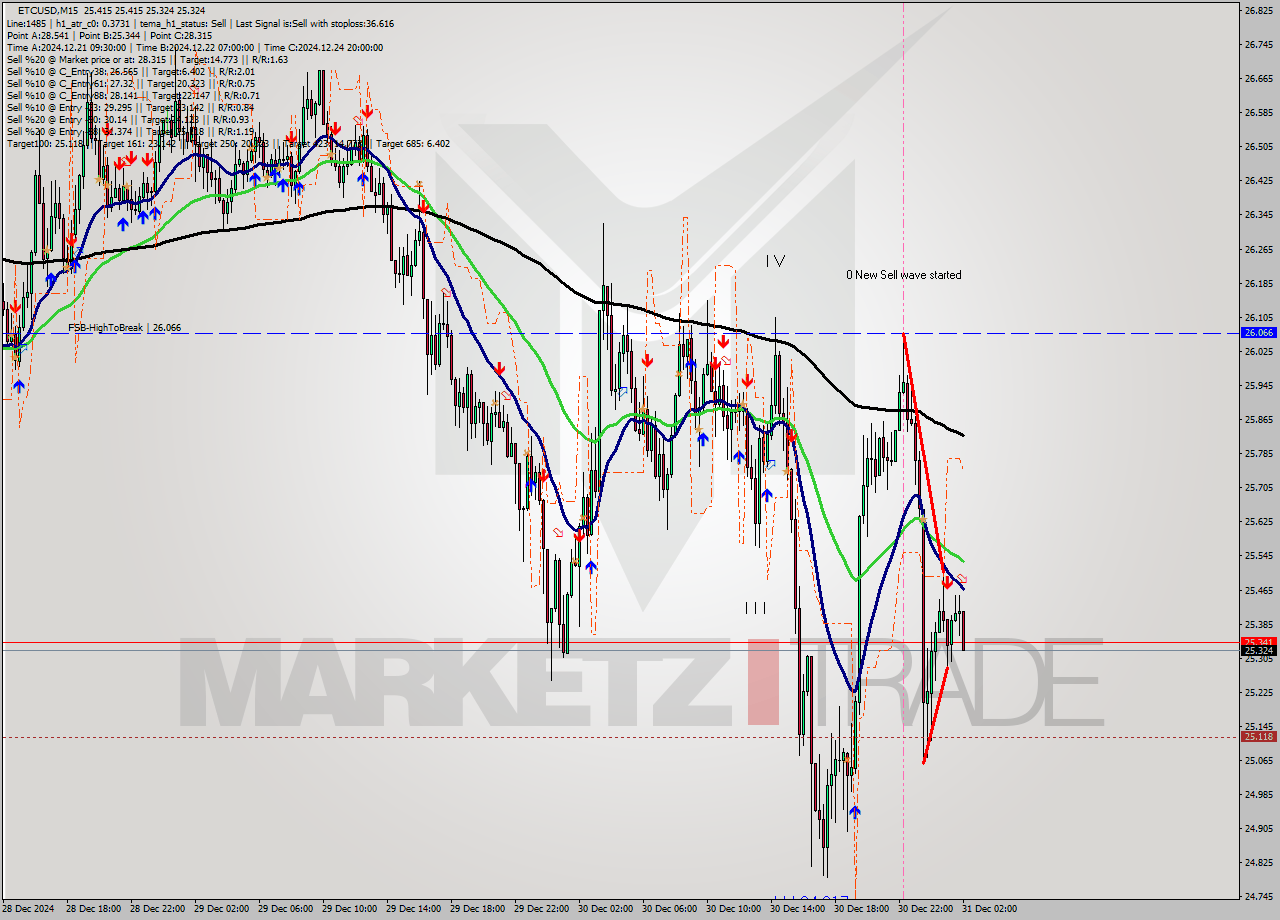This screenshot has height=920, width=1280.
Task: Click the 24.905 price axis label
Action: [1257, 829]
